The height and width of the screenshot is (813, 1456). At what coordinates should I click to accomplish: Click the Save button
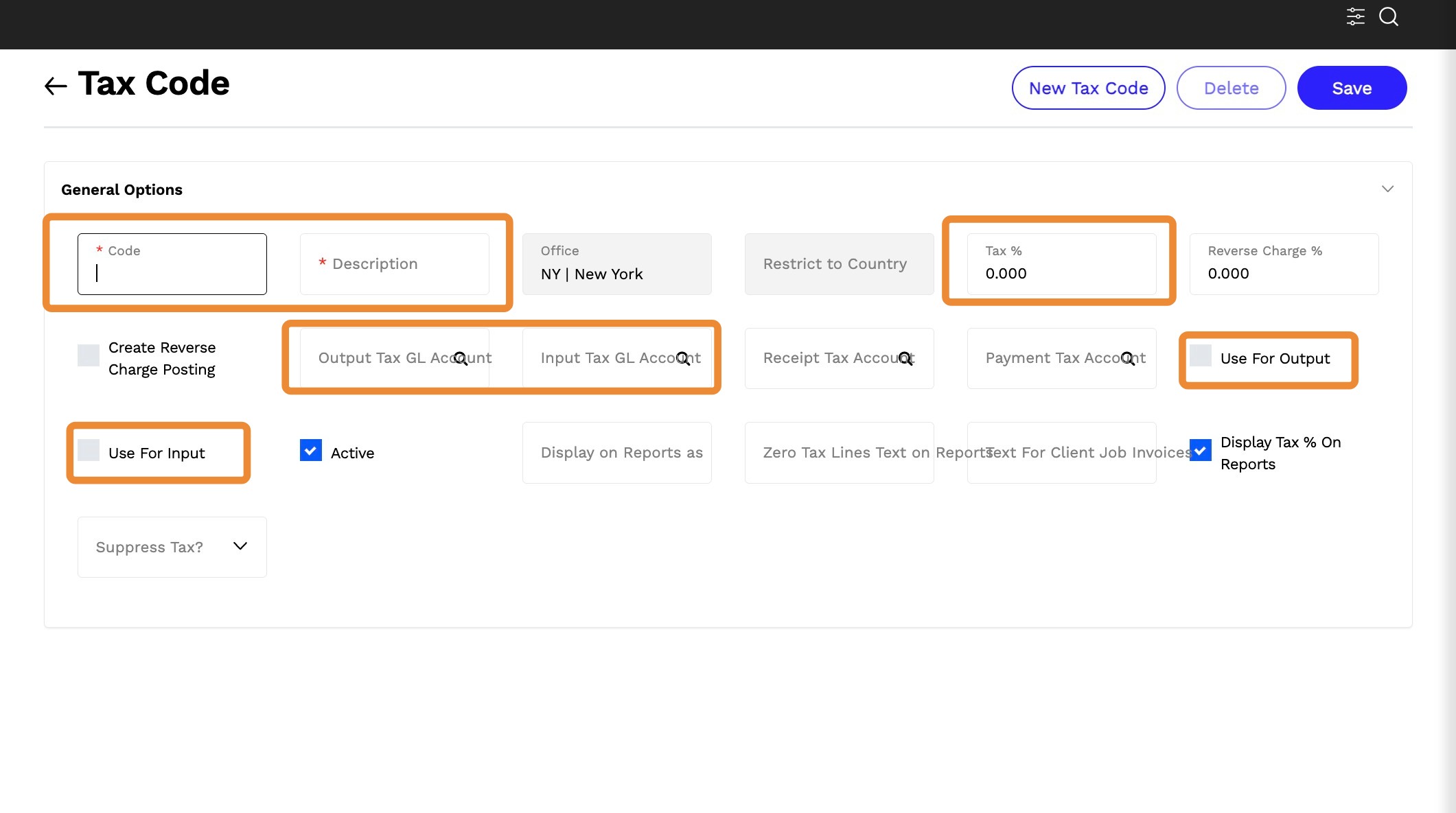[1352, 88]
